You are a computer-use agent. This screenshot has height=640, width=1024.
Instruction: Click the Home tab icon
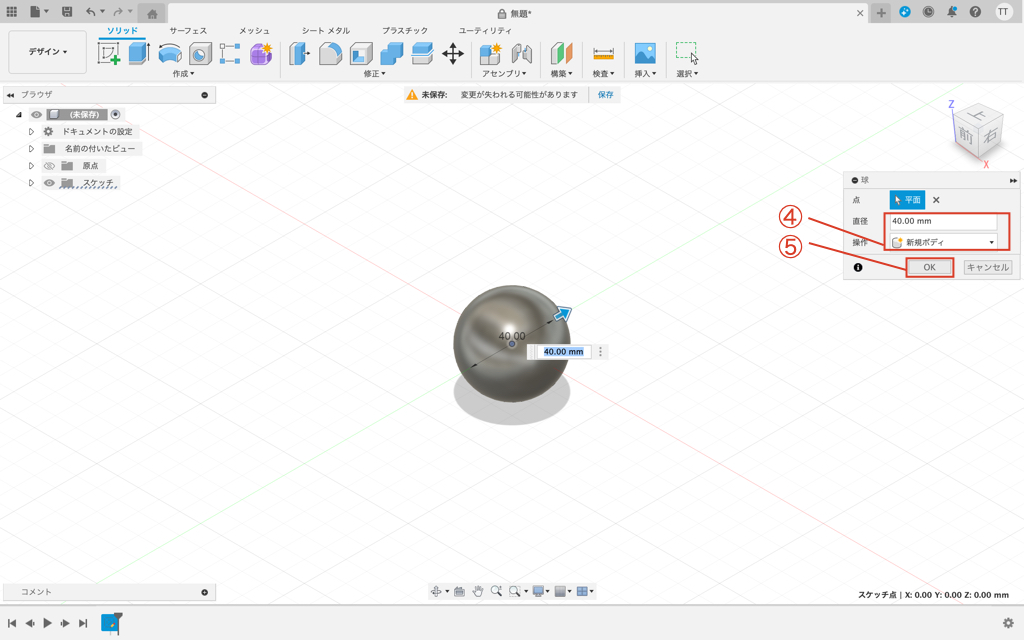pyautogui.click(x=152, y=14)
